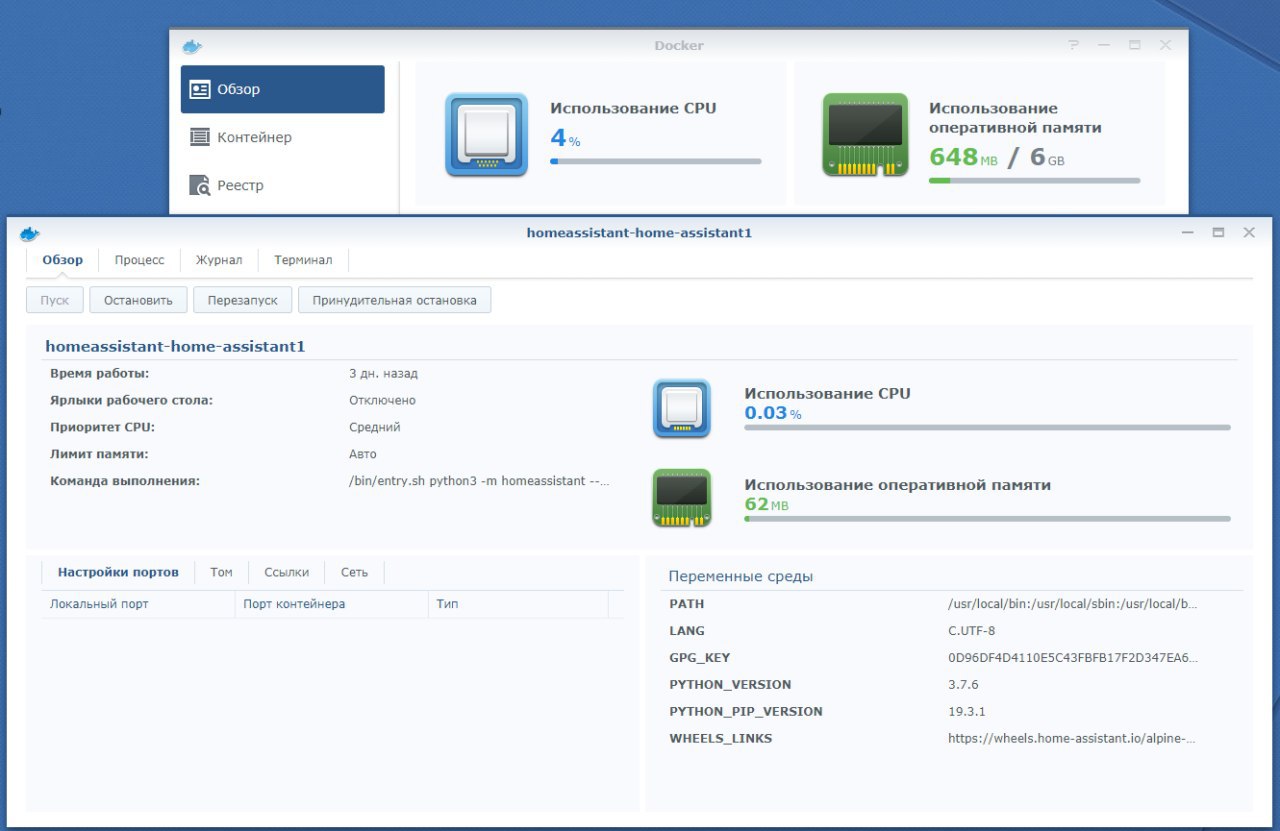The width and height of the screenshot is (1280, 831).
Task: Maximize the Docker window
Action: (1134, 45)
